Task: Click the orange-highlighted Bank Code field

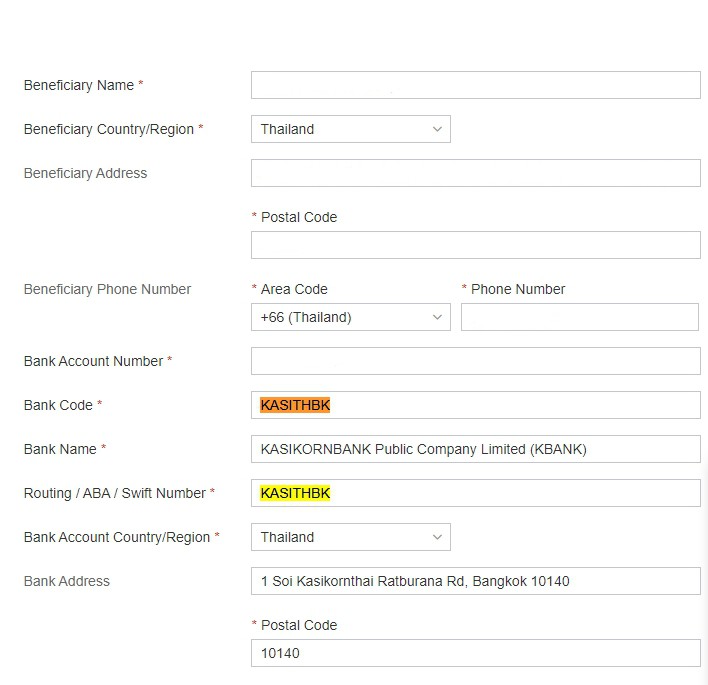Action: tap(475, 405)
